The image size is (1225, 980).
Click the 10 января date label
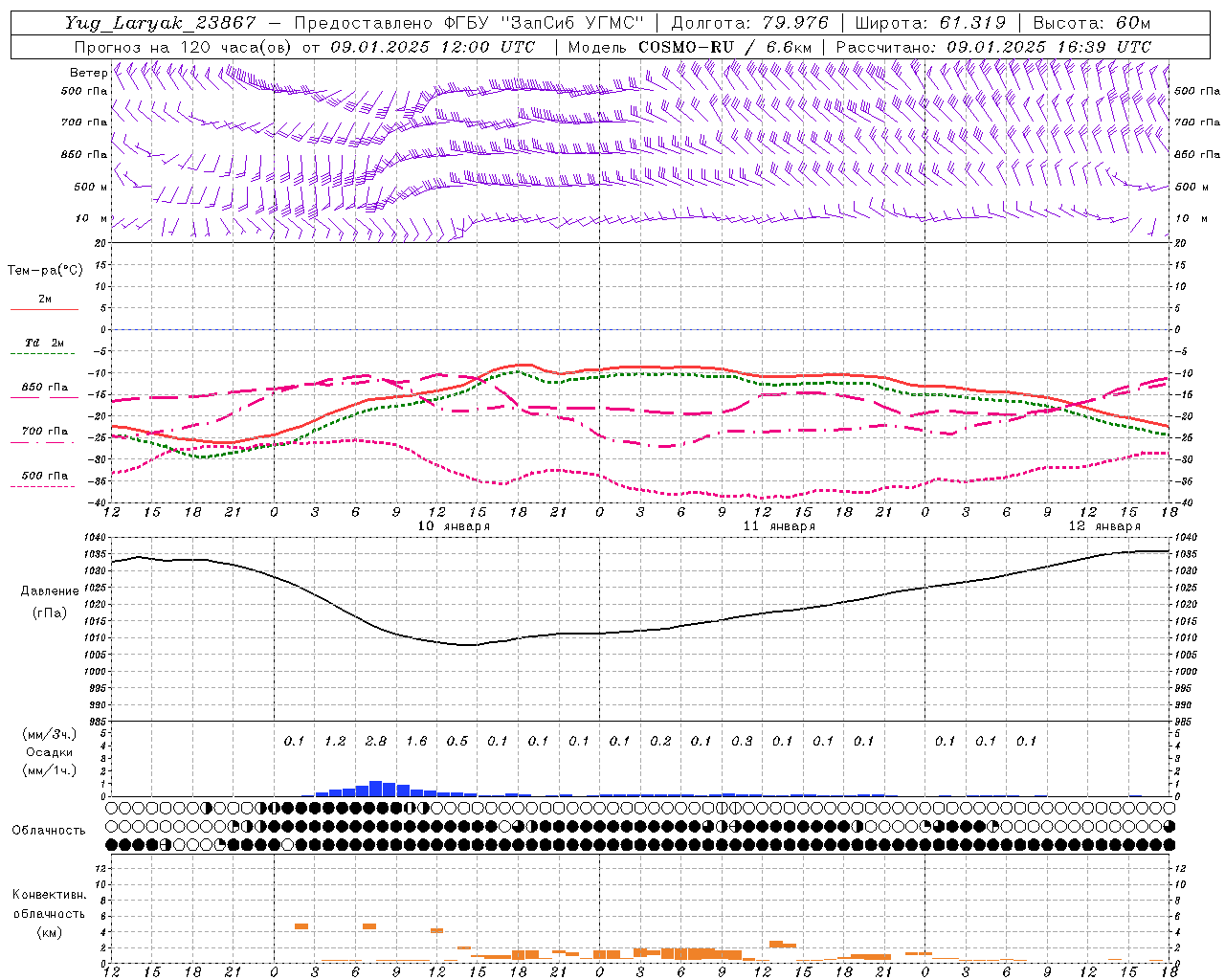tap(455, 526)
